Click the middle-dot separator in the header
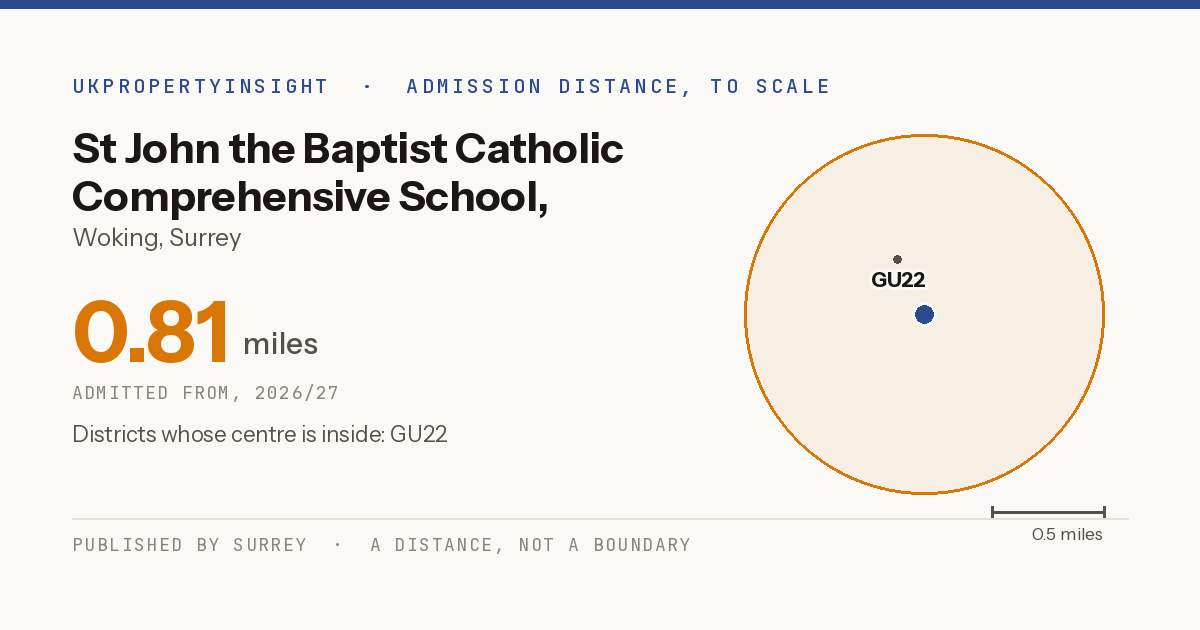Screen dimensions: 1200x630 point(367,87)
